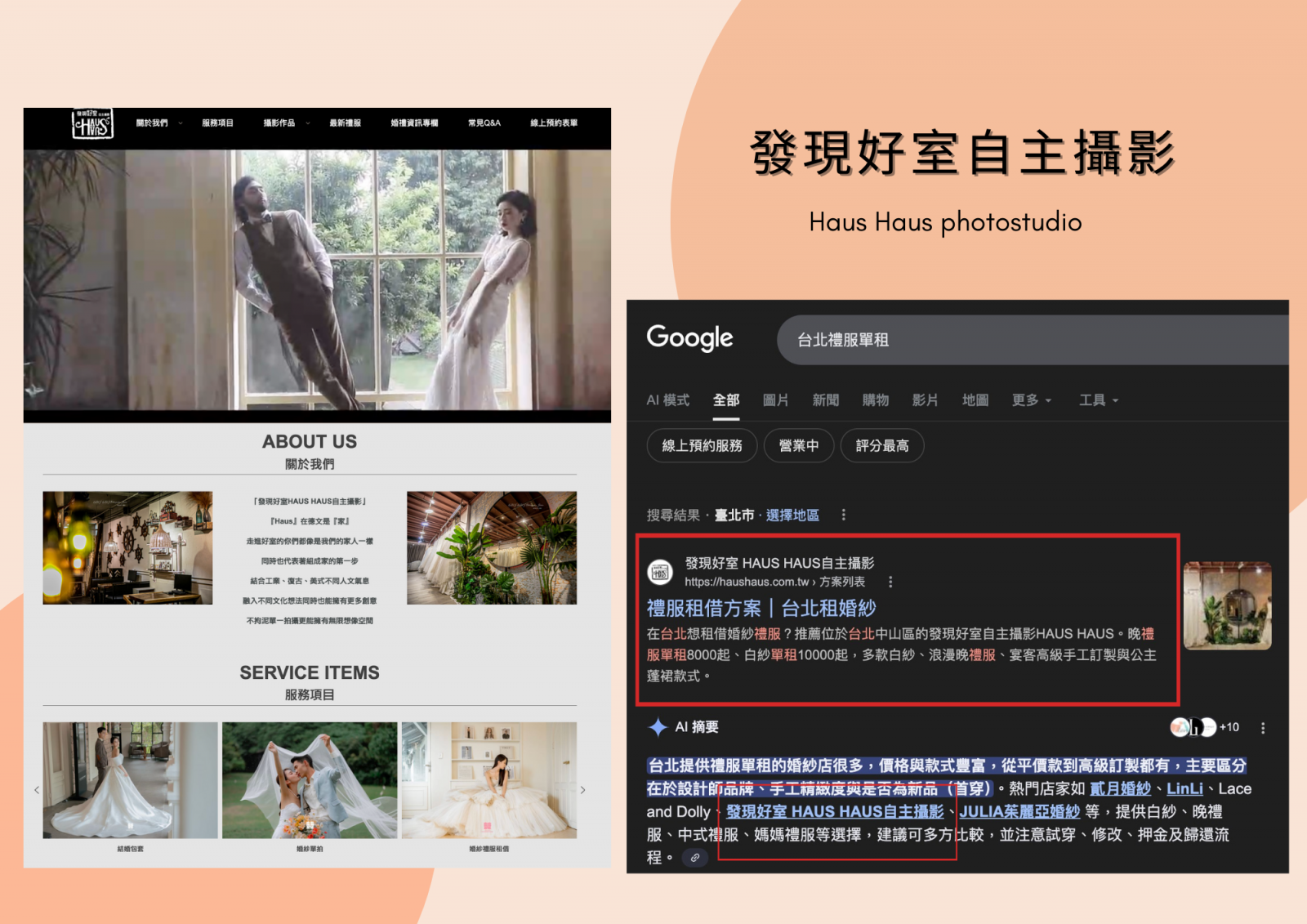Screen dimensions: 1307x924
Task: Open the three-dot menu on the AI 摘要 row
Action: point(1263,728)
